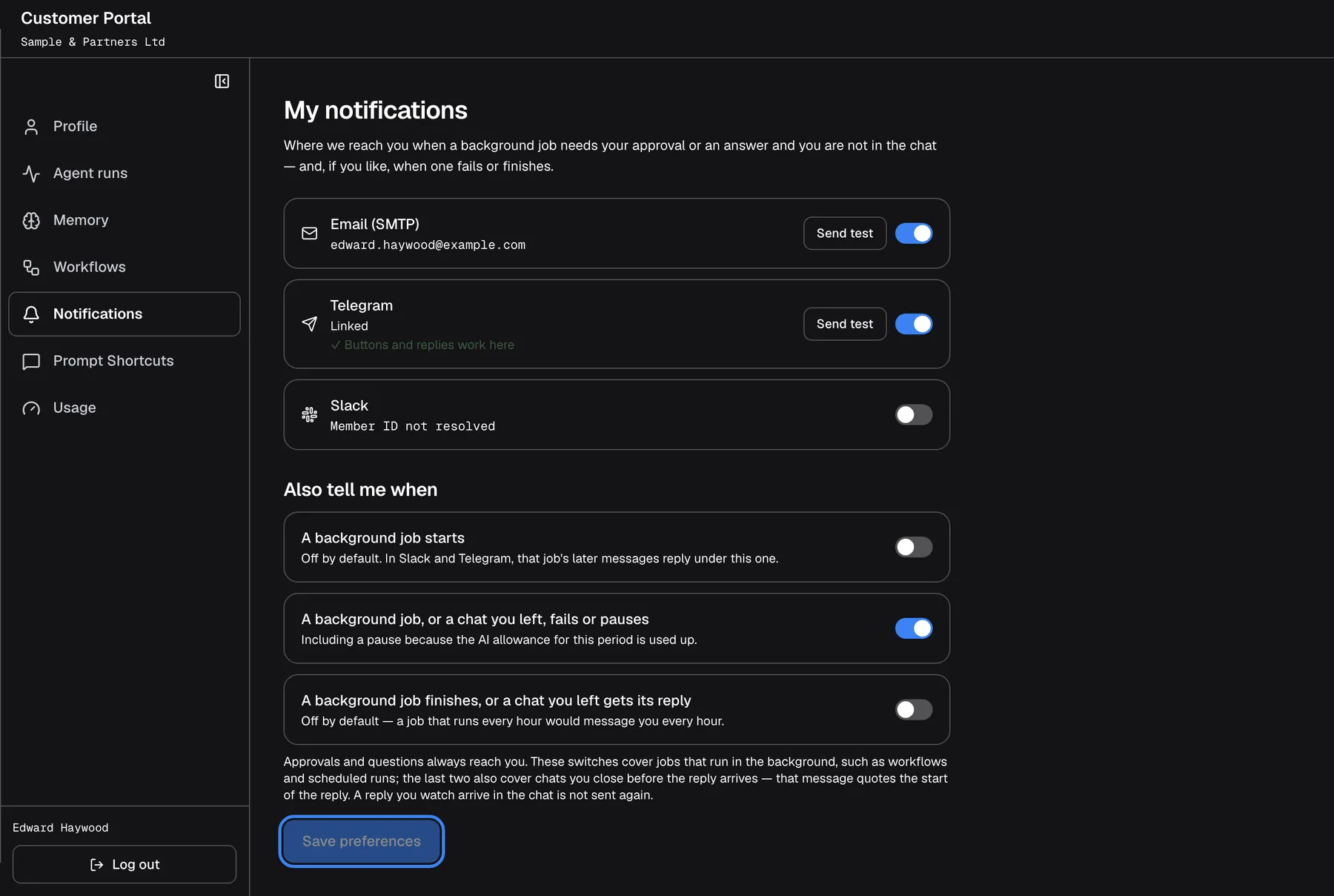Open Prompt Shortcuts
This screenshot has width=1334, height=896.
(x=125, y=361)
